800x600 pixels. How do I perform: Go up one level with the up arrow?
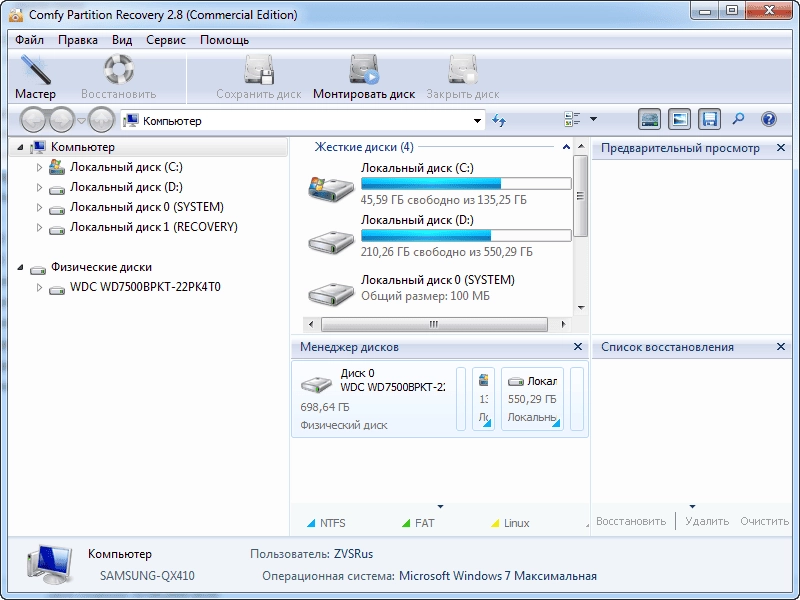[102, 120]
